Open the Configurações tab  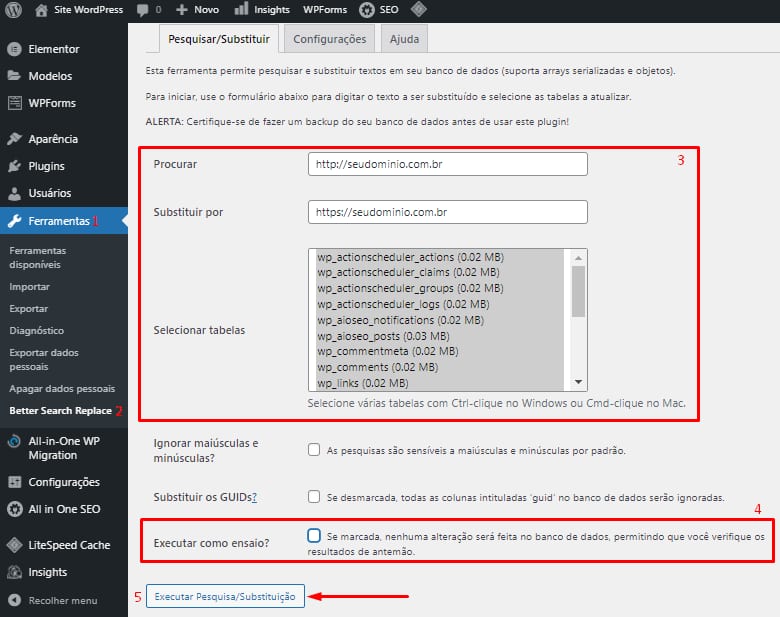(329, 39)
